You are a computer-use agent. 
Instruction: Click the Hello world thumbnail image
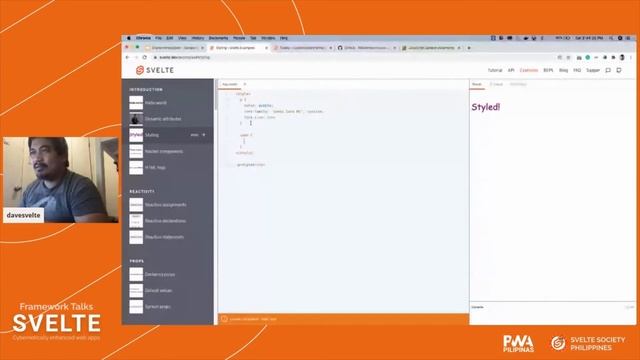click(136, 103)
